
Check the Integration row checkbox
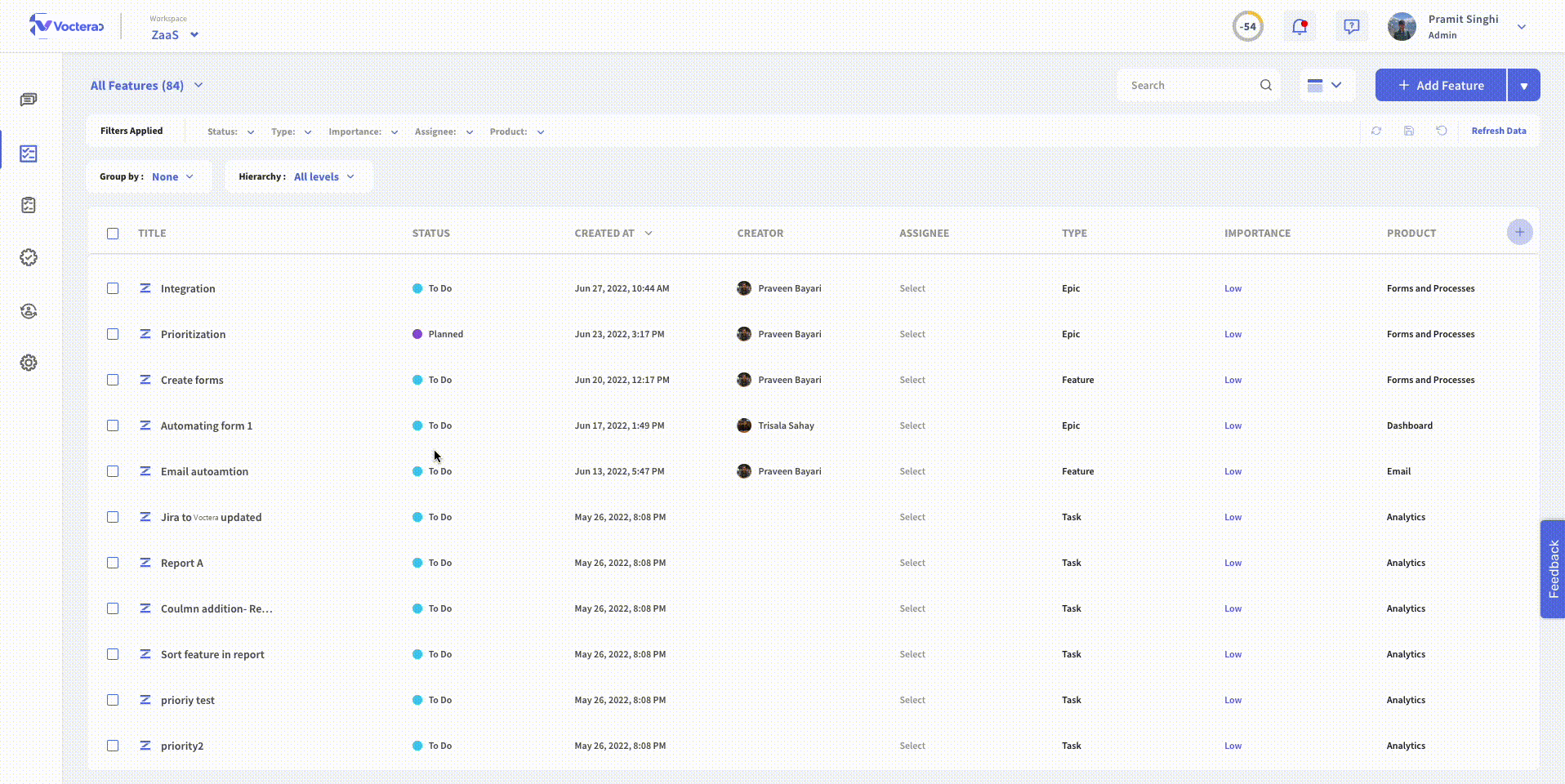113,288
